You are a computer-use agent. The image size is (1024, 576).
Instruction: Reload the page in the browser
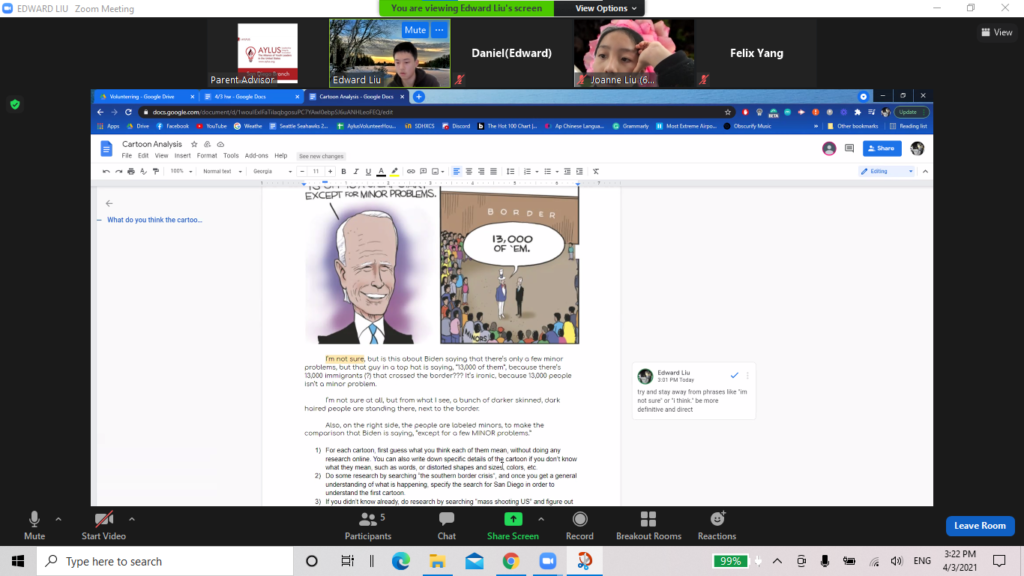[x=128, y=112]
